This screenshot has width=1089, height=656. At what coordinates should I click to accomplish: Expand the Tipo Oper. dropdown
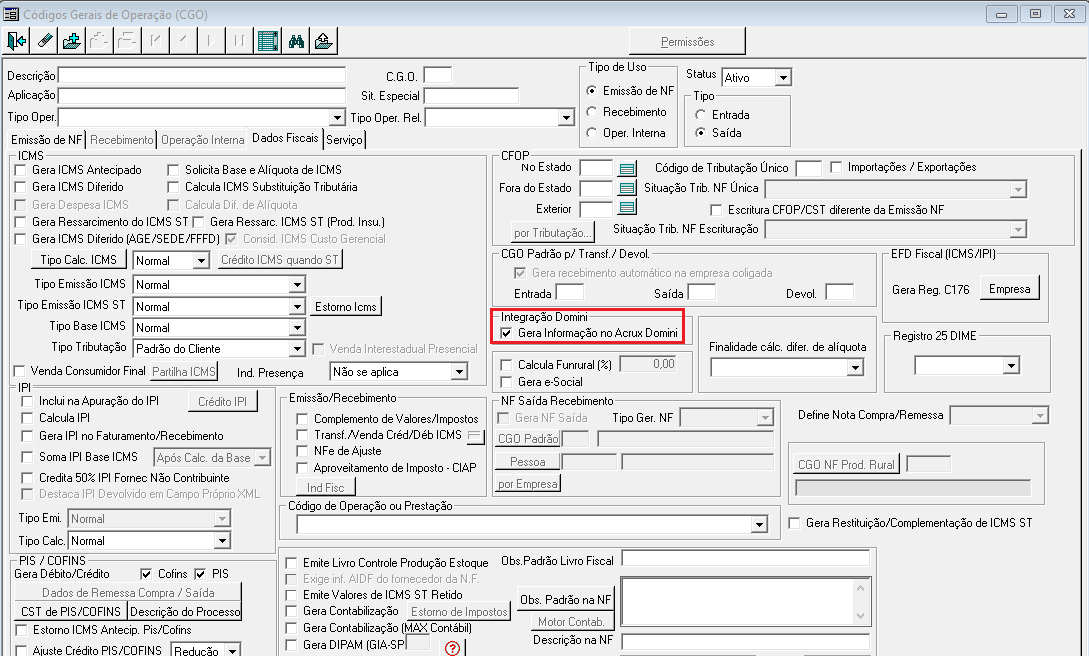337,118
